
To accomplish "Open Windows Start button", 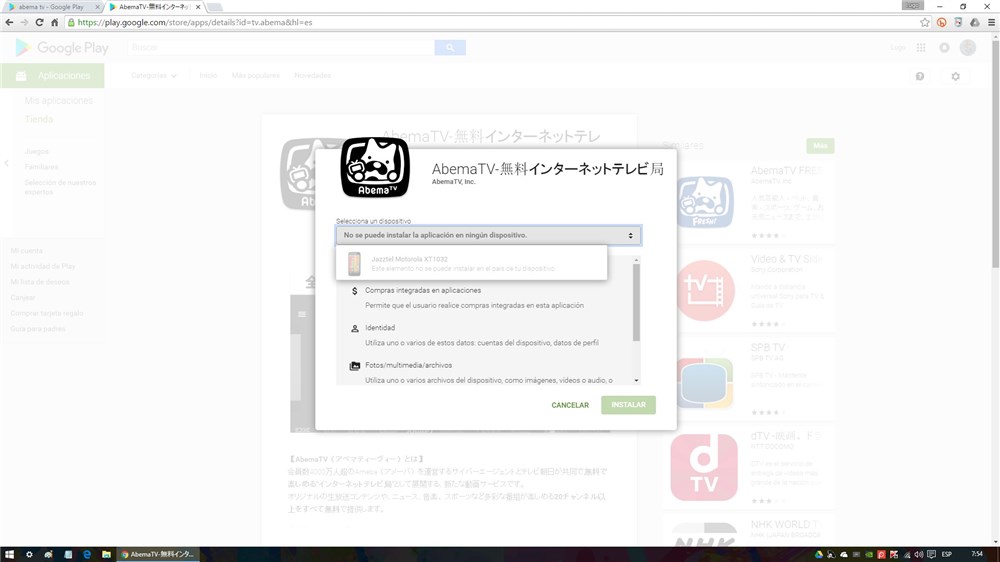I will coord(10,554).
